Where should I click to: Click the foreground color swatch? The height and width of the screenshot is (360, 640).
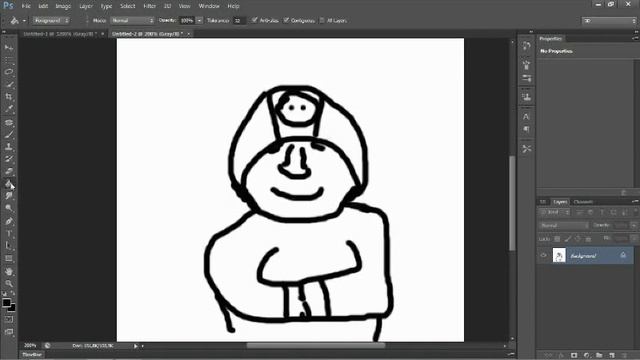[x=6, y=302]
